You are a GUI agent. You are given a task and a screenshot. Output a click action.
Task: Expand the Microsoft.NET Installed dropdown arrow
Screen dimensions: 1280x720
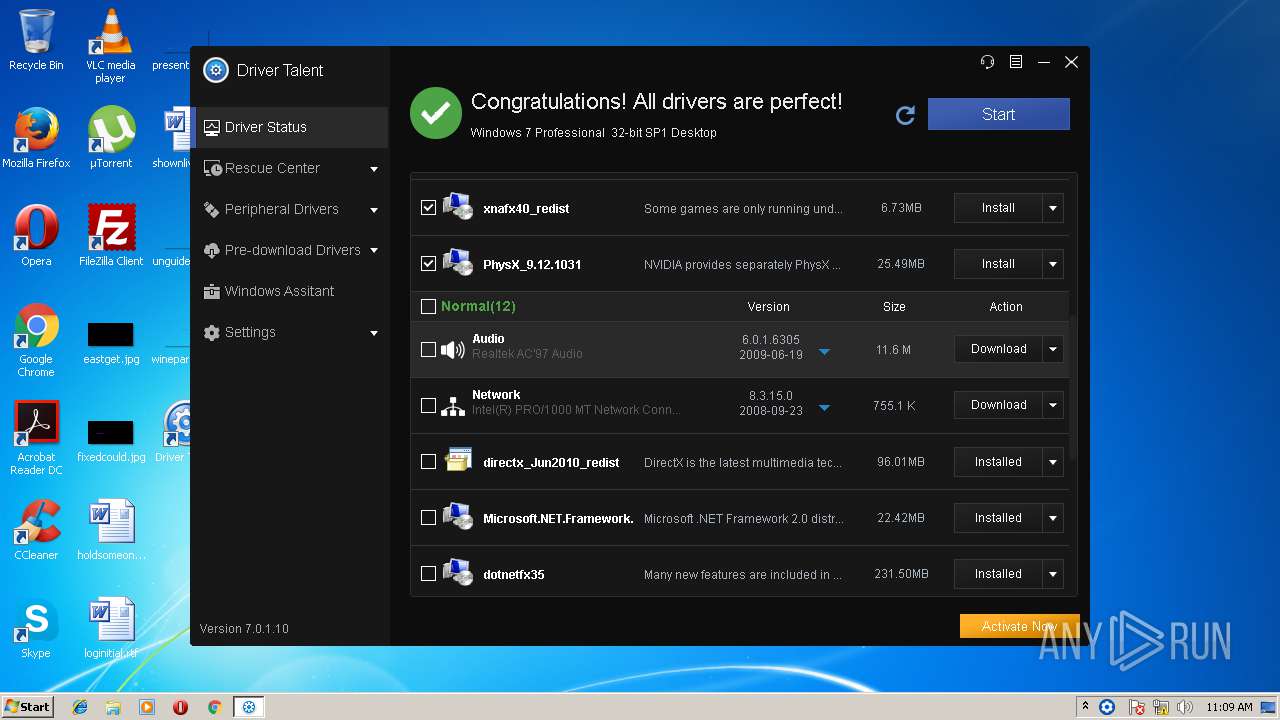(1052, 518)
